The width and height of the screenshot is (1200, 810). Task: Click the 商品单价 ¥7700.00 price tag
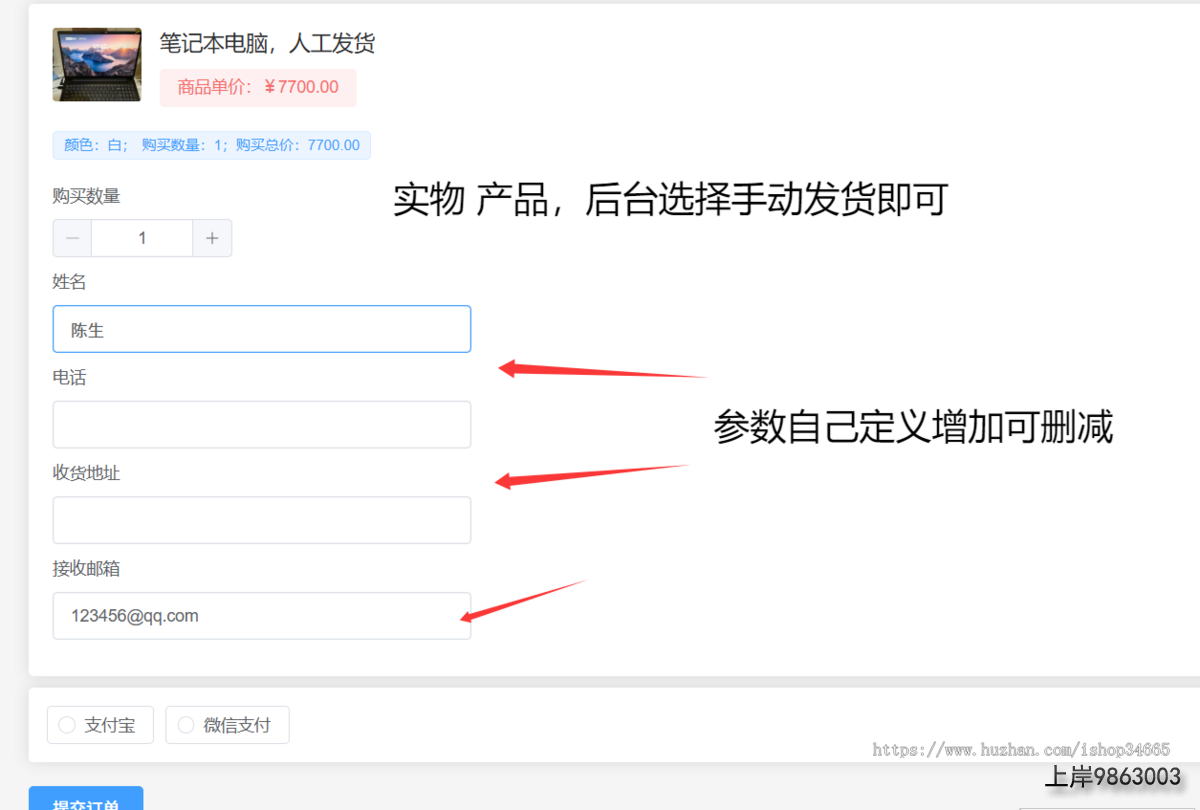click(x=258, y=88)
